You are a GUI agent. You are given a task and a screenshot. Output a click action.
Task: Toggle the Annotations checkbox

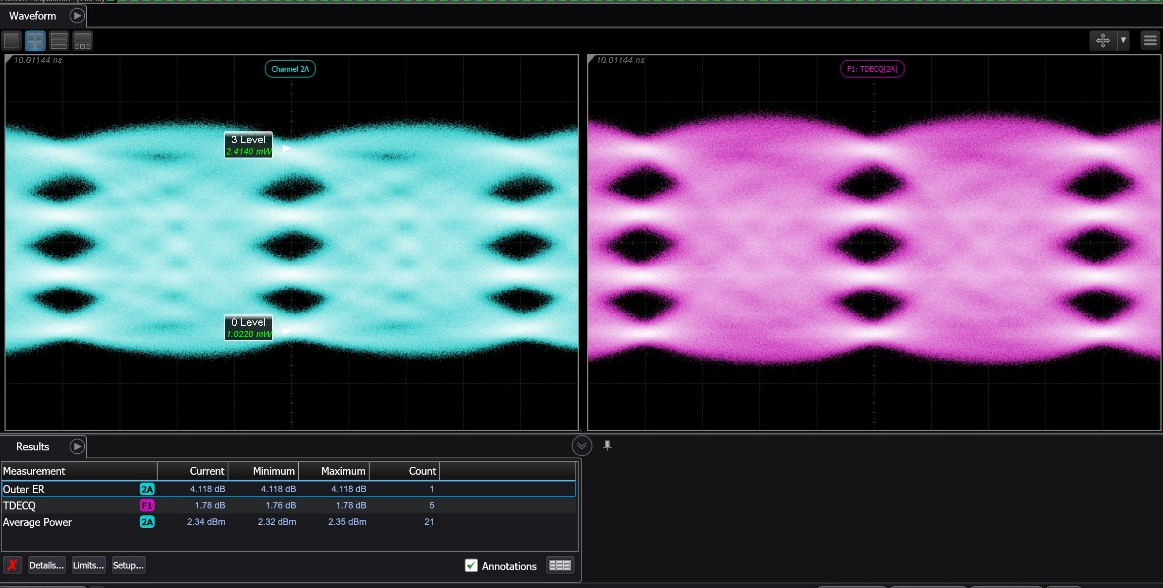click(472, 566)
